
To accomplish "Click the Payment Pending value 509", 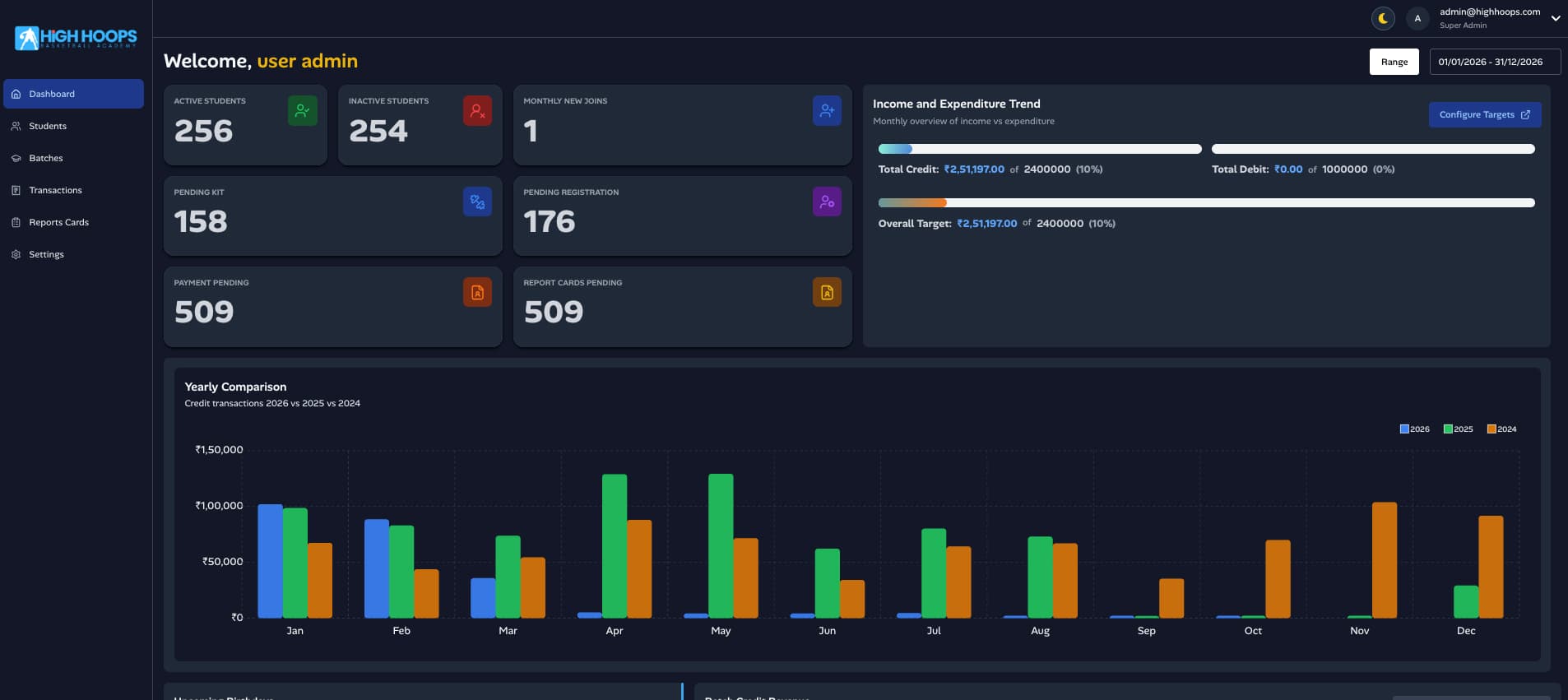I will click(204, 312).
